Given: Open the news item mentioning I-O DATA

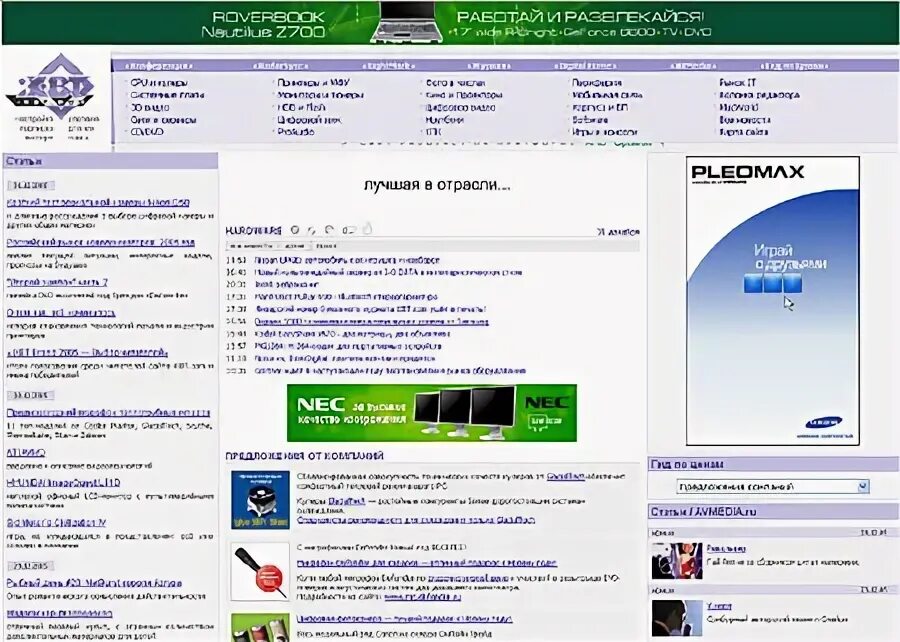Looking at the screenshot, I should click(x=388, y=273).
